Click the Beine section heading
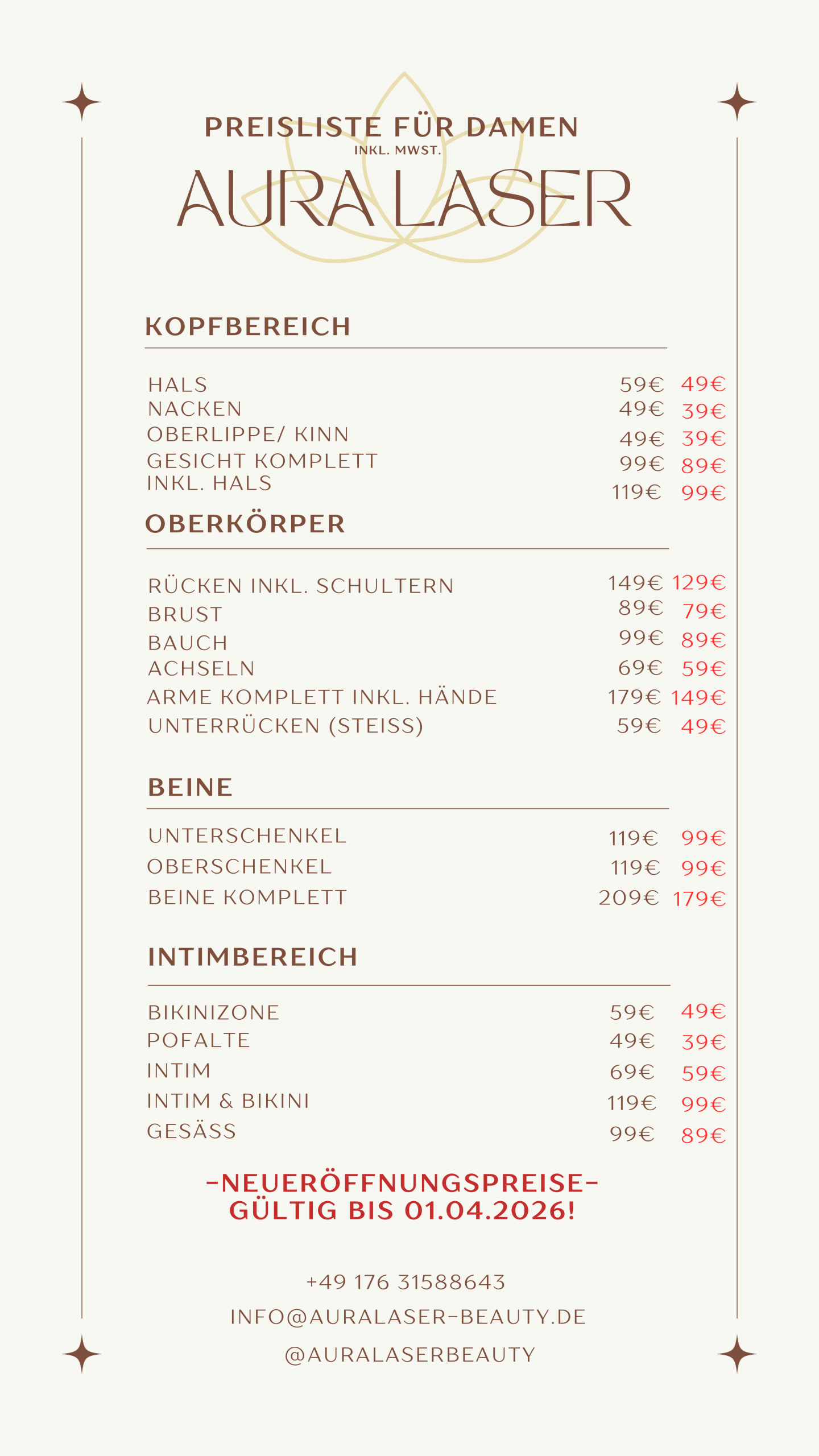 (190, 788)
